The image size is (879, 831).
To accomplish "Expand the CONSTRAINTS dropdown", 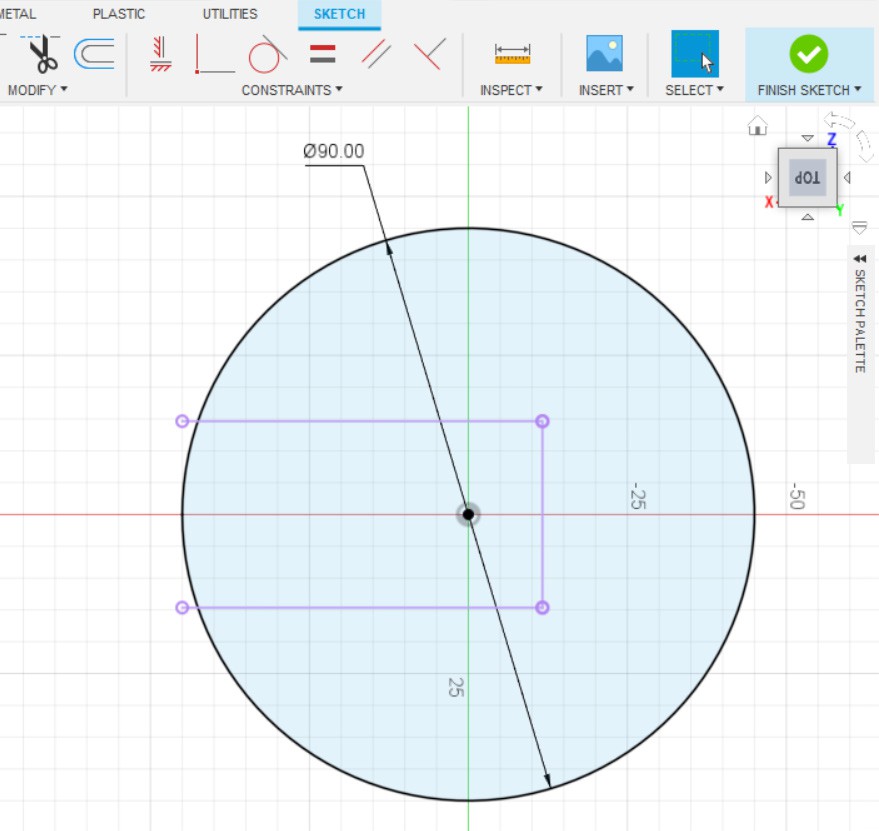I will pyautogui.click(x=292, y=90).
